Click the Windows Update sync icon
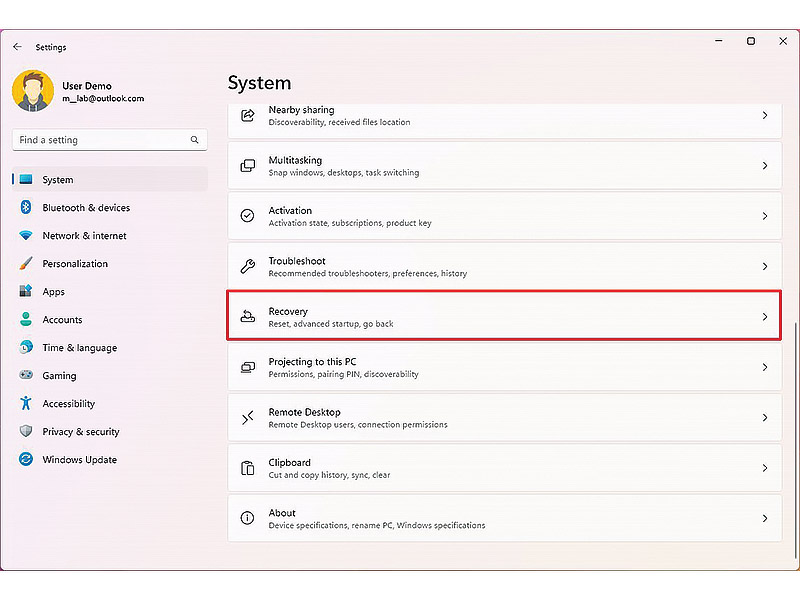This screenshot has width=800, height=600. coord(26,459)
